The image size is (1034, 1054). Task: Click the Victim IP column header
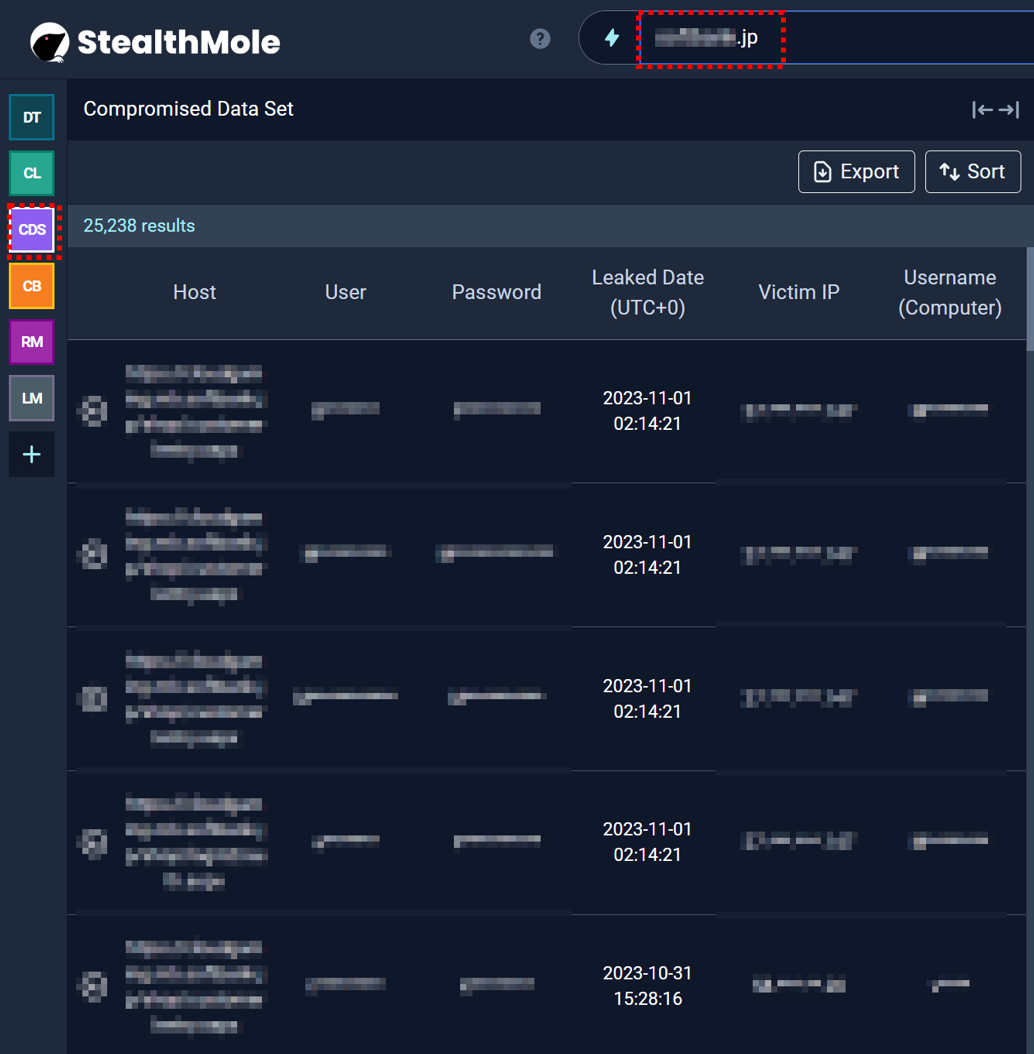pyautogui.click(x=798, y=293)
